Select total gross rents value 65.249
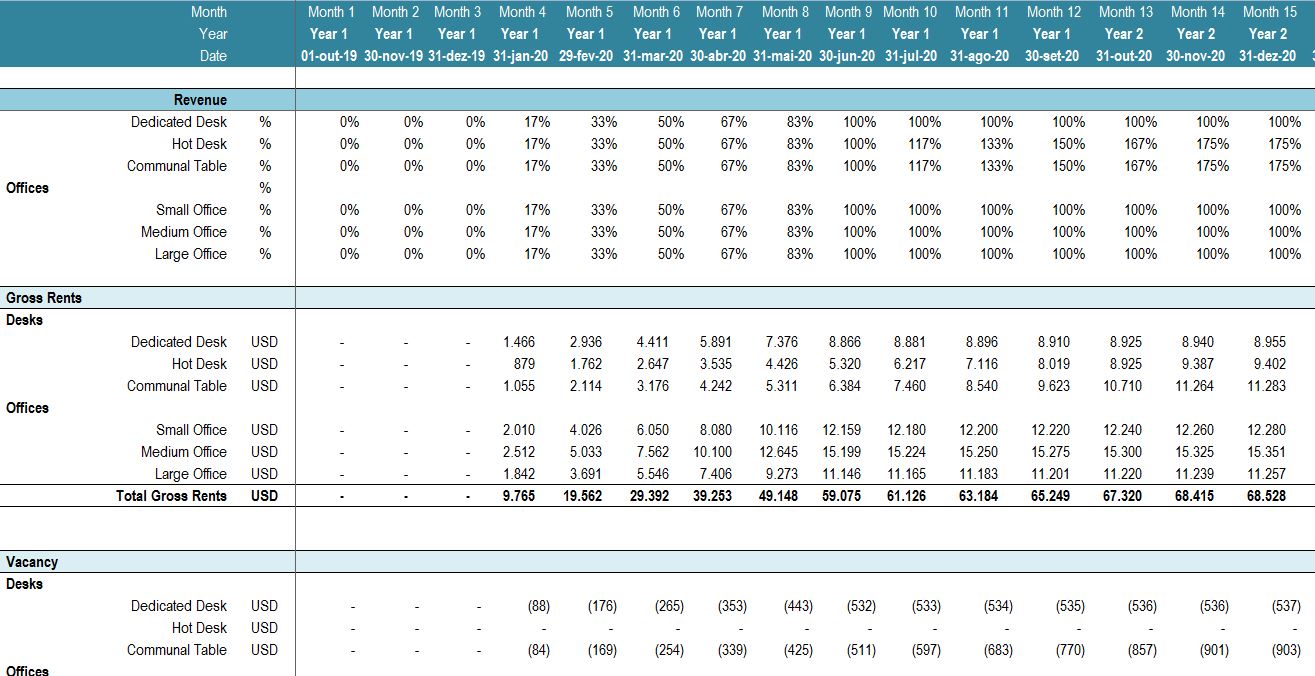The height and width of the screenshot is (676, 1315). pyautogui.click(x=1052, y=496)
